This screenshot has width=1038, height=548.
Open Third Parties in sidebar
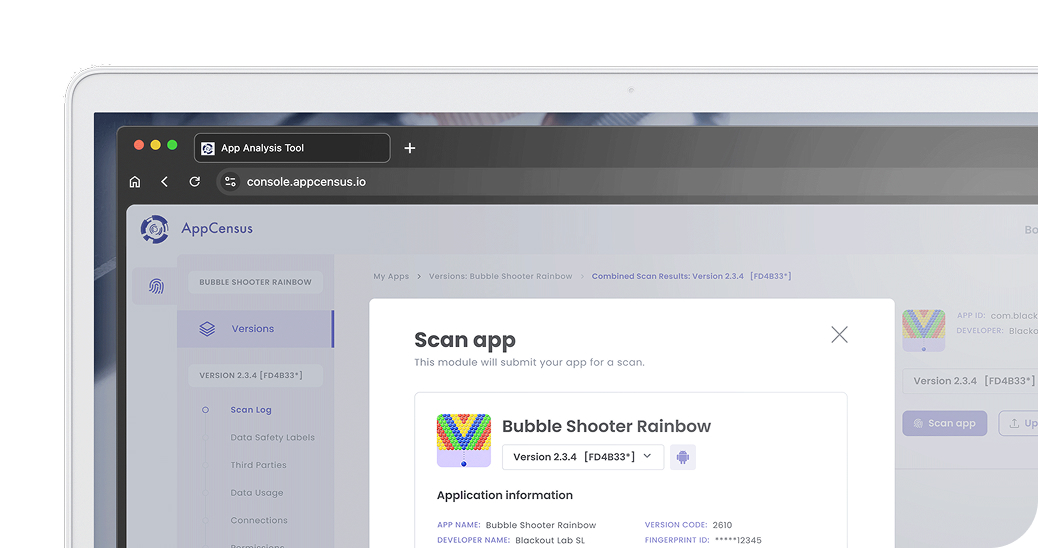click(x=258, y=465)
